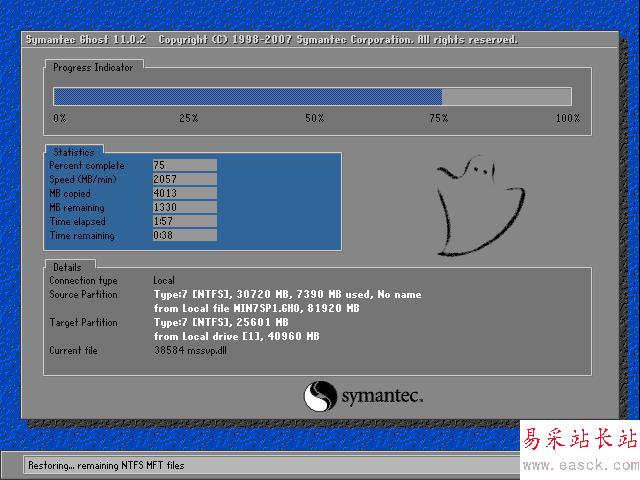
Task: Click the Progress Indicator panel title
Action: (x=93, y=67)
